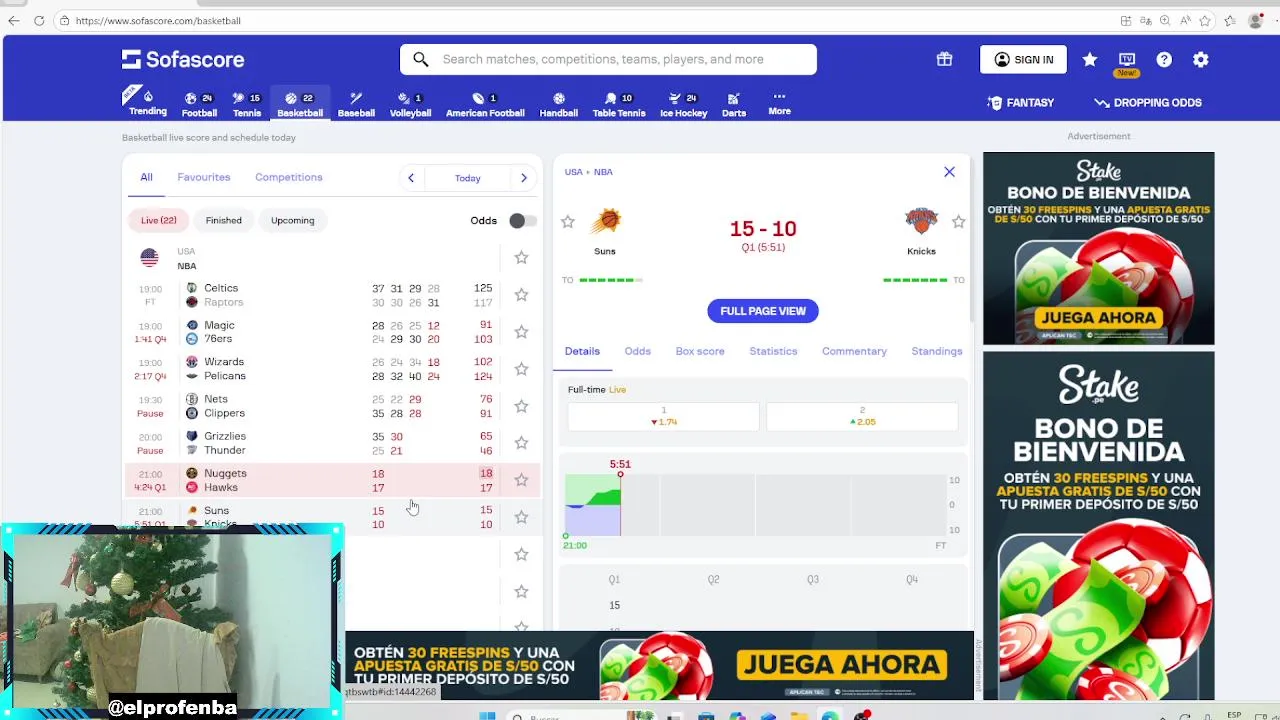Image resolution: width=1280 pixels, height=720 pixels.
Task: Open the Ice Hockey section
Action: point(684,104)
